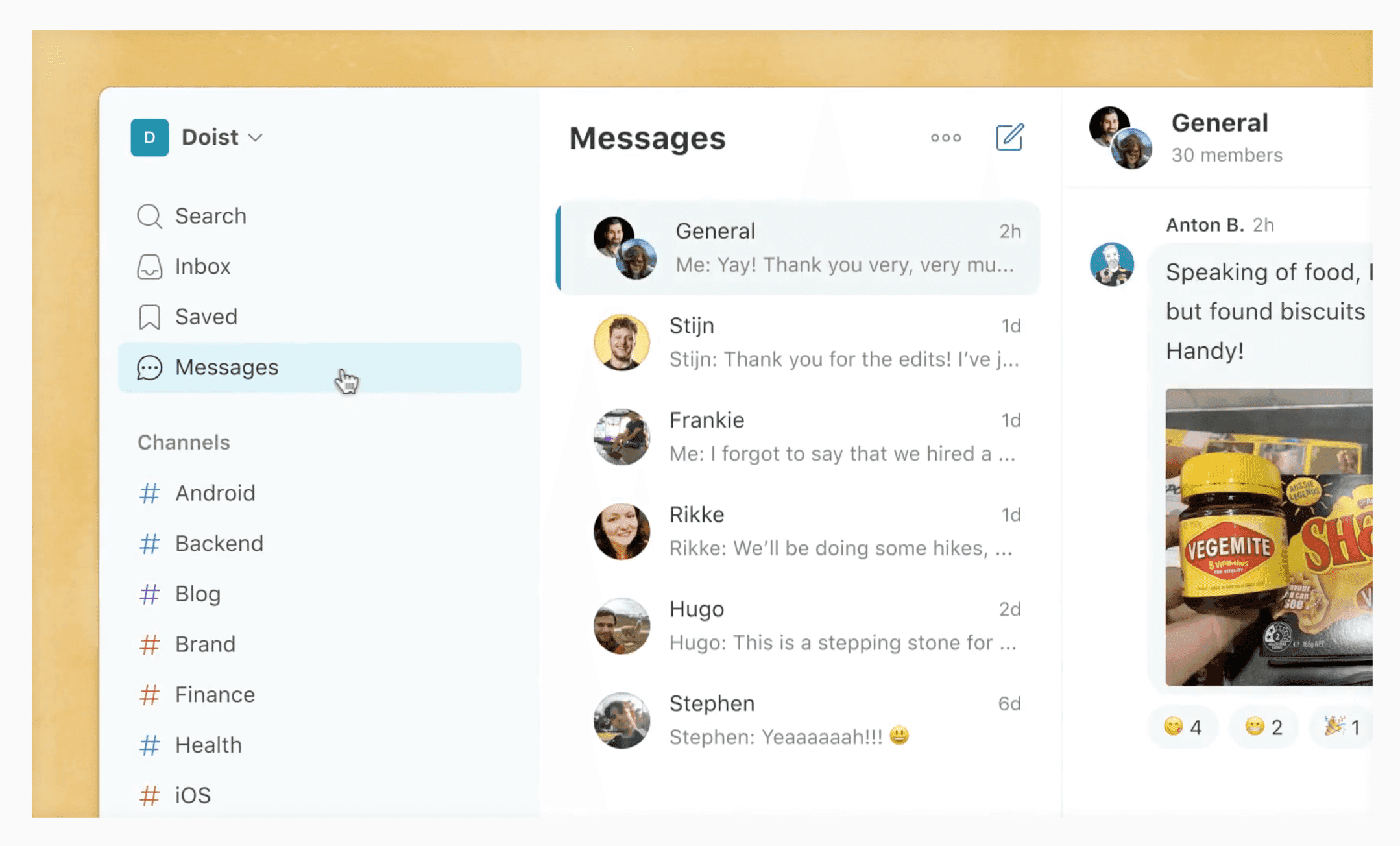Click the General group avatar in header
Screen dimensions: 1400x846
click(x=1120, y=138)
